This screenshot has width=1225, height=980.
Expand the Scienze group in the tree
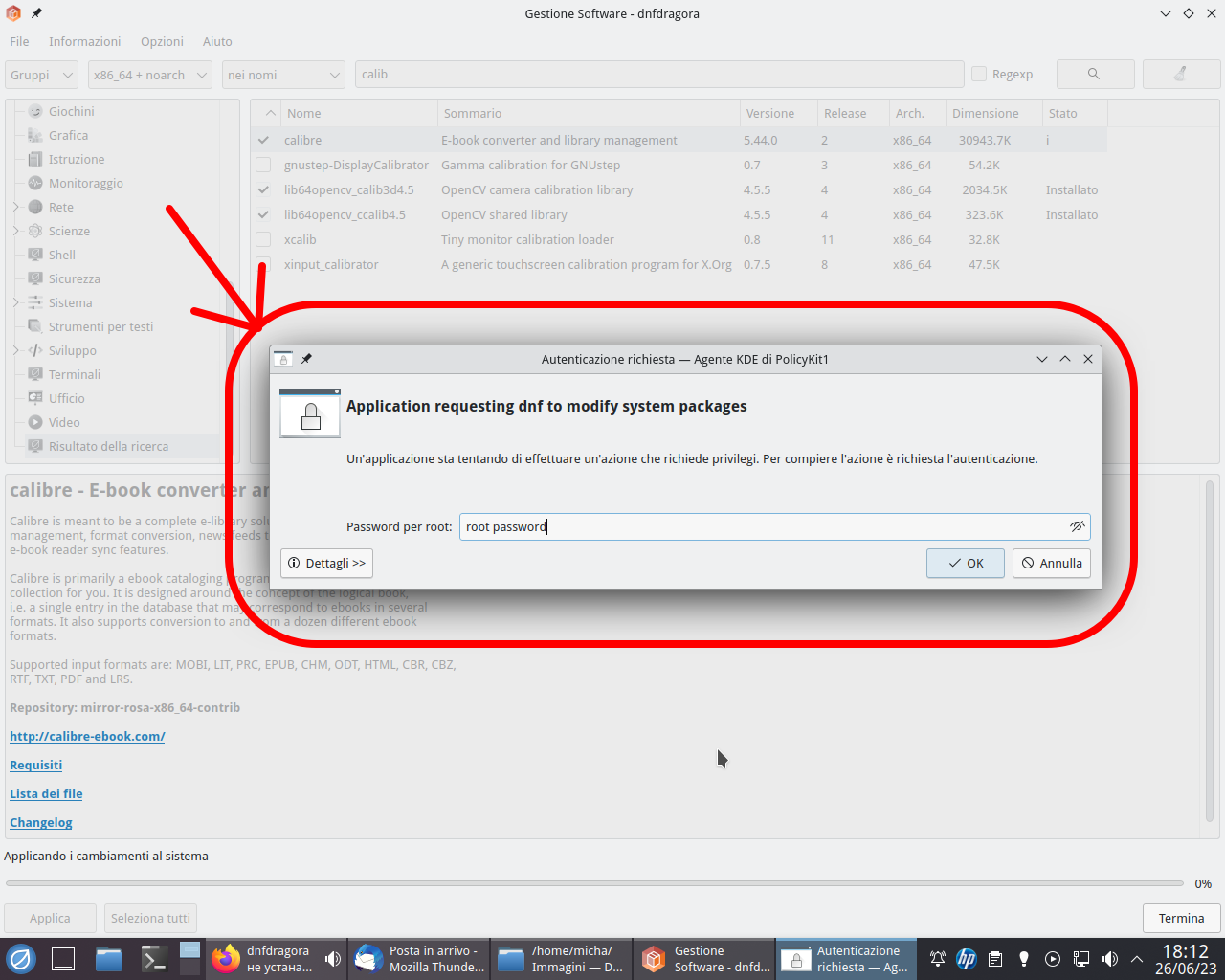tap(16, 231)
